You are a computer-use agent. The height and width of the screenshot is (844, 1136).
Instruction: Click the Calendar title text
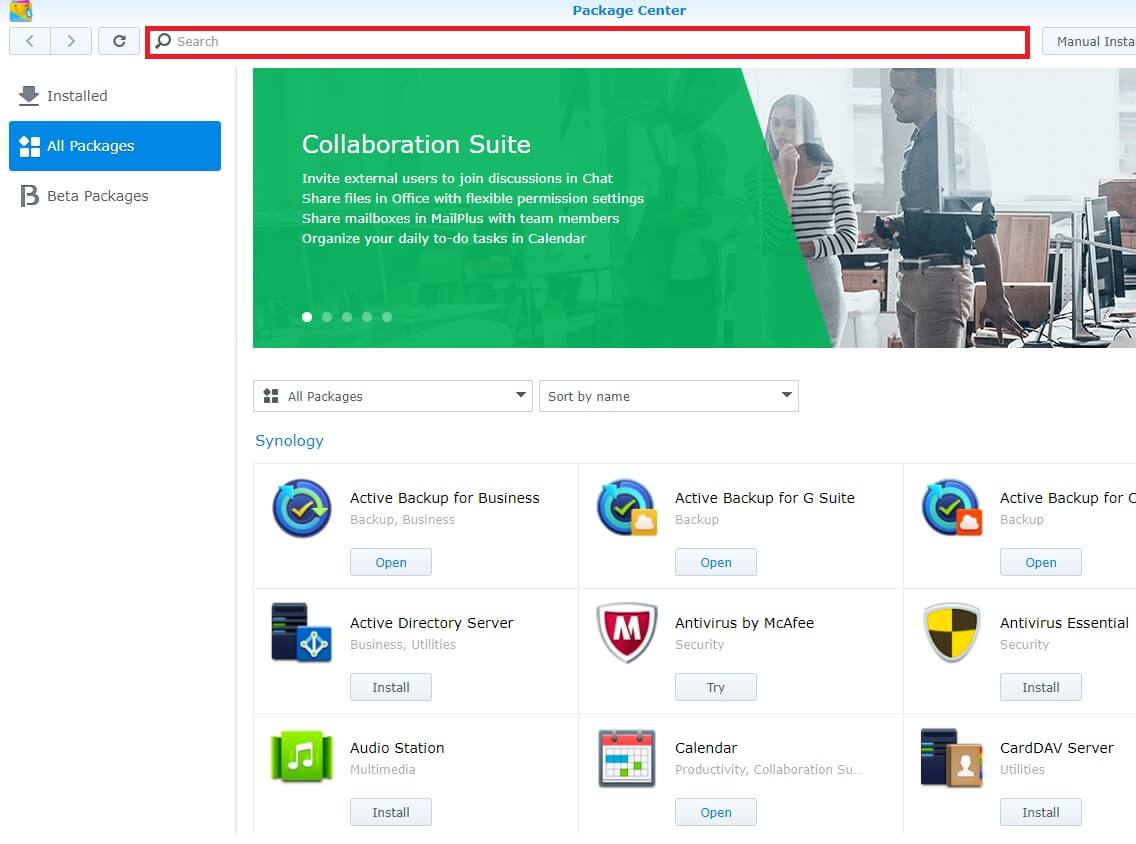[706, 748]
